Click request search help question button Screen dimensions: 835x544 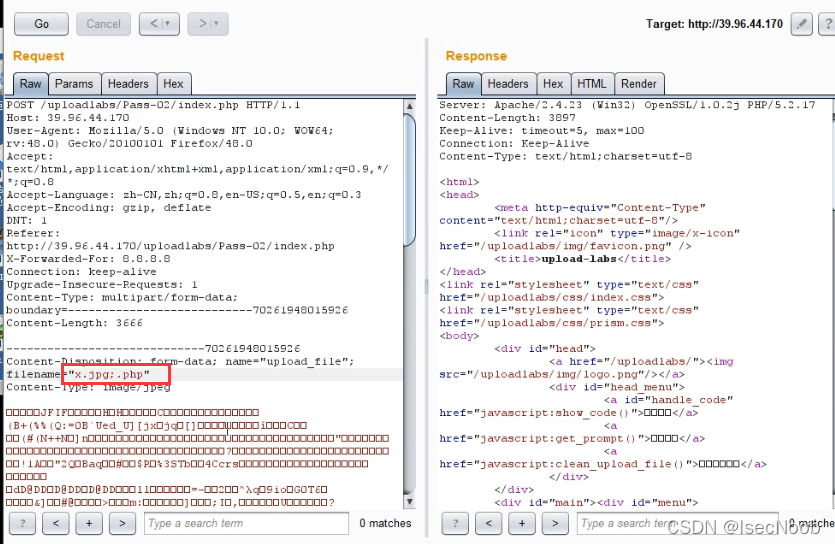tap(22, 523)
